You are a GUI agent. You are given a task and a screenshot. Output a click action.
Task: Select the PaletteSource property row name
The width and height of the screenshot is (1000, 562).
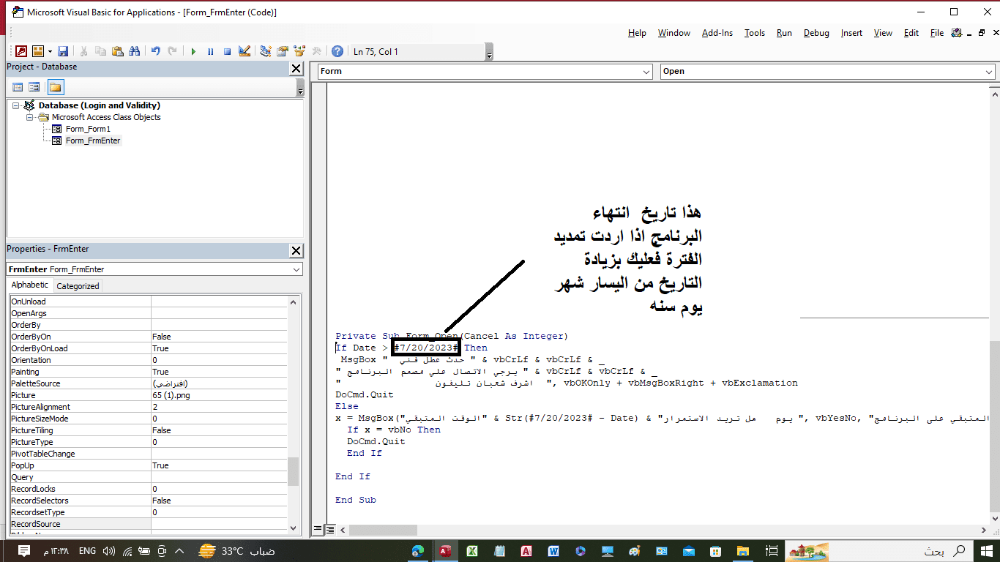(36, 383)
